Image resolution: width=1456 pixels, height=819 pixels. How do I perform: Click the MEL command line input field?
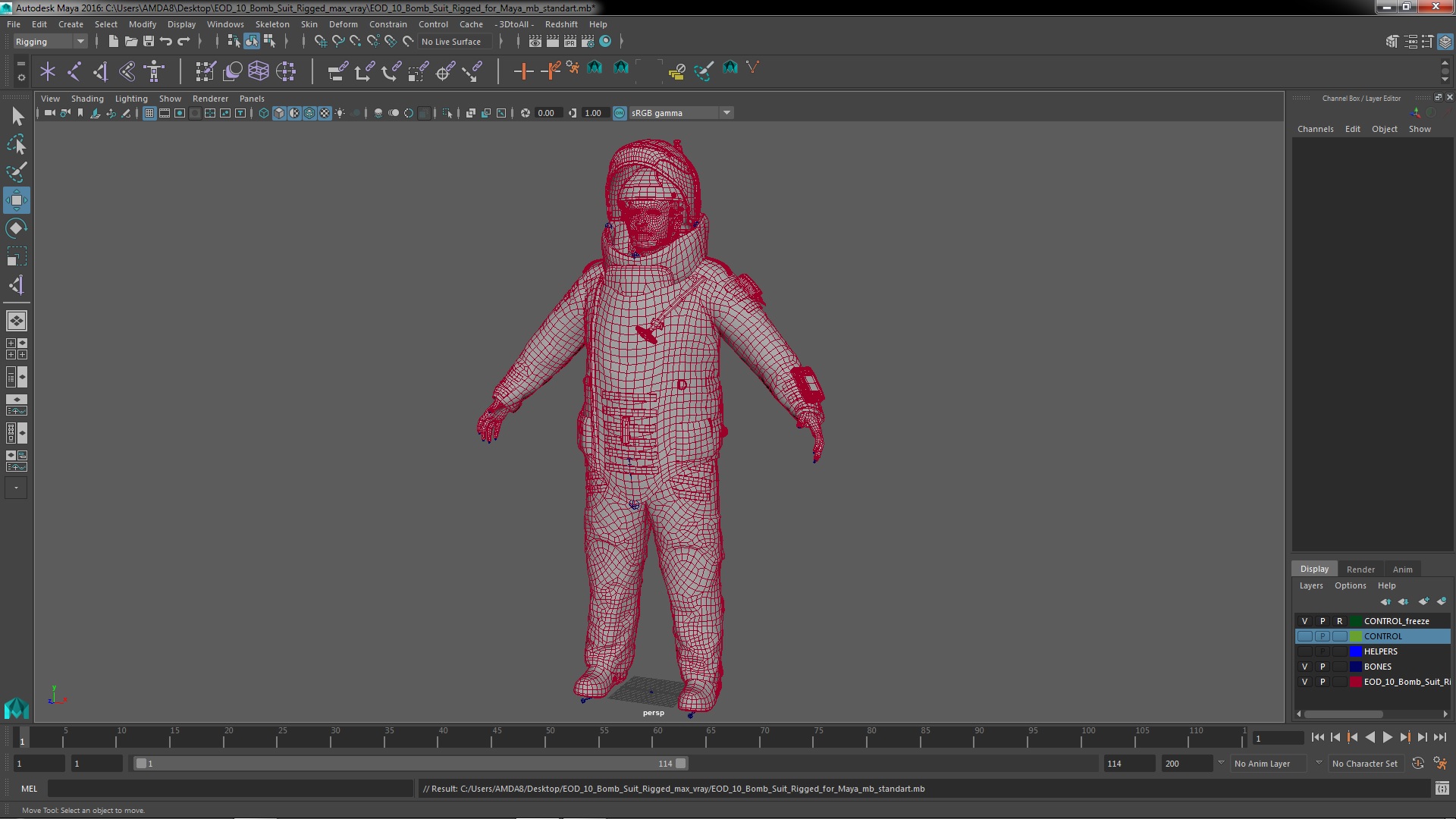230,789
